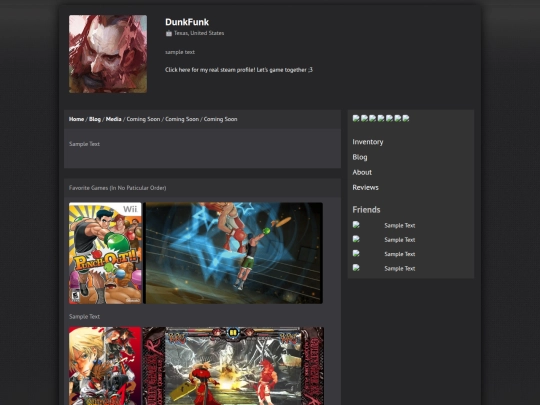This screenshot has height=405, width=540.
Task: Open the second friend's Sample Text name
Action: (x=400, y=240)
